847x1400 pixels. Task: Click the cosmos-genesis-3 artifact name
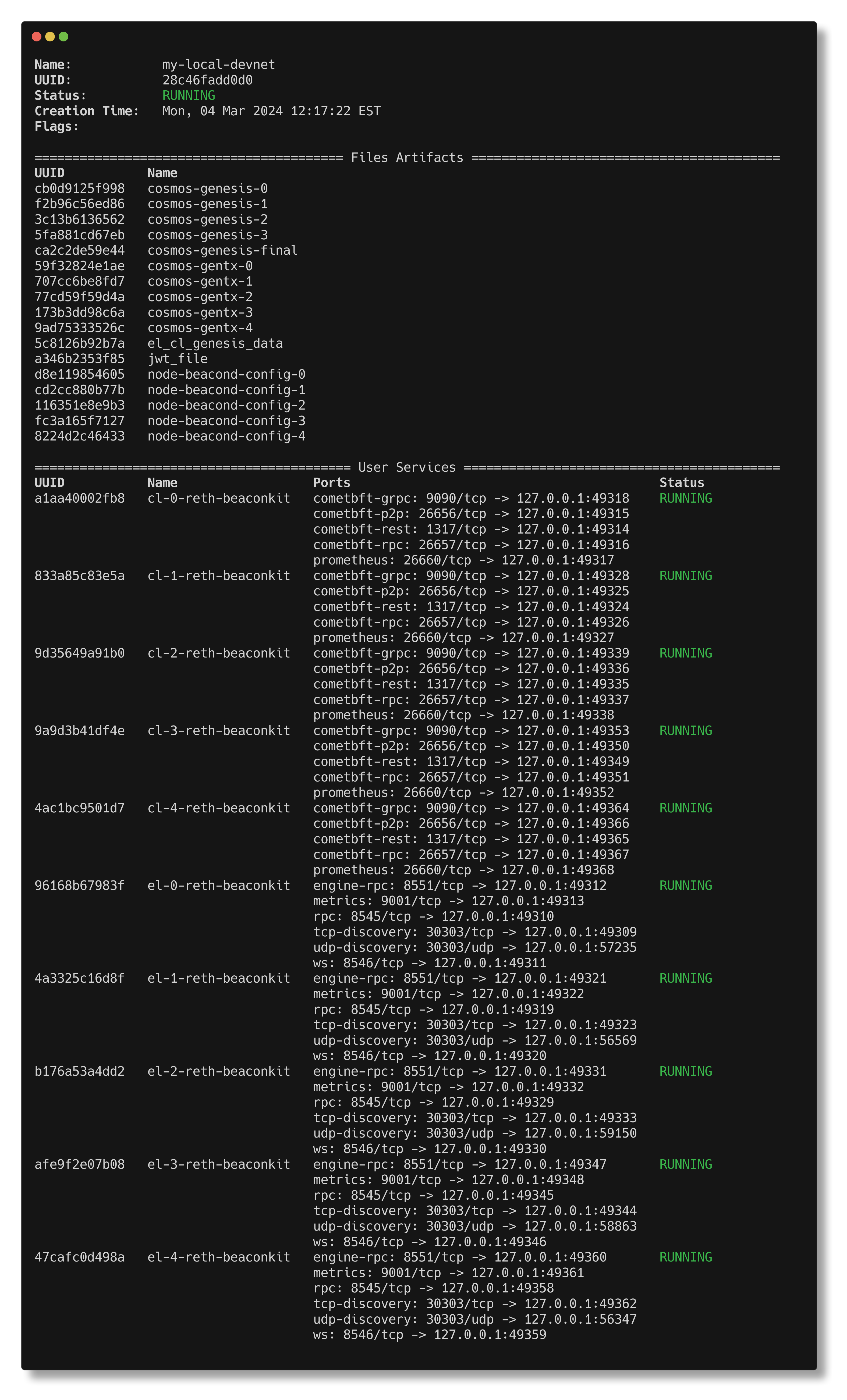coord(207,235)
